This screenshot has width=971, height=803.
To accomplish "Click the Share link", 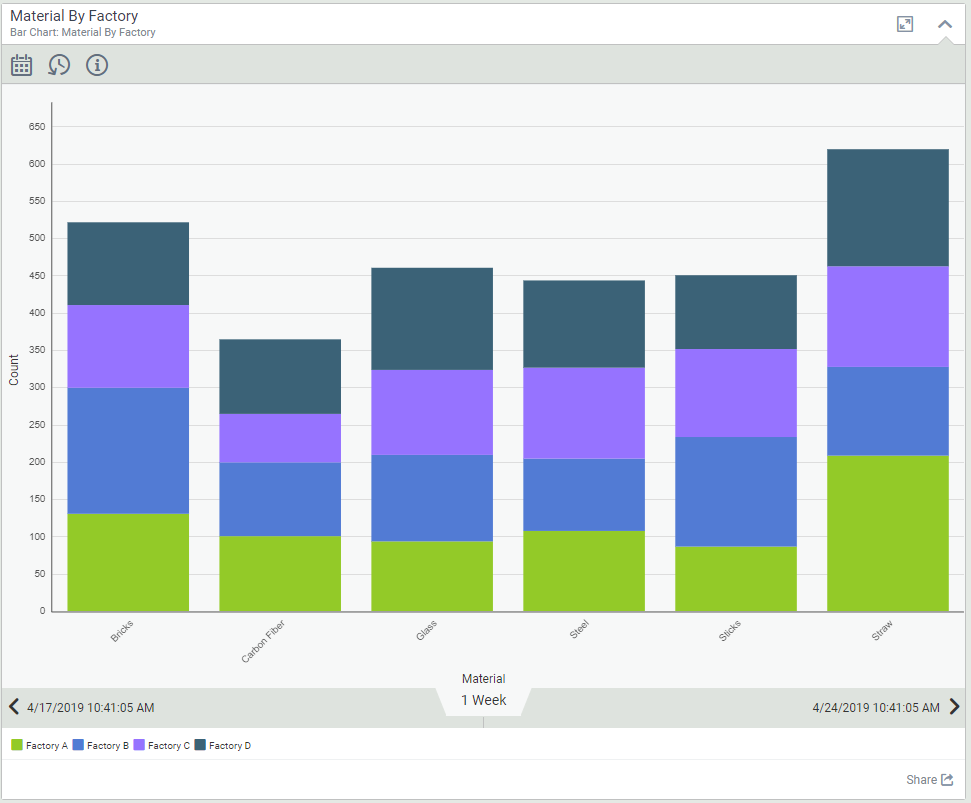I will click(x=921, y=780).
